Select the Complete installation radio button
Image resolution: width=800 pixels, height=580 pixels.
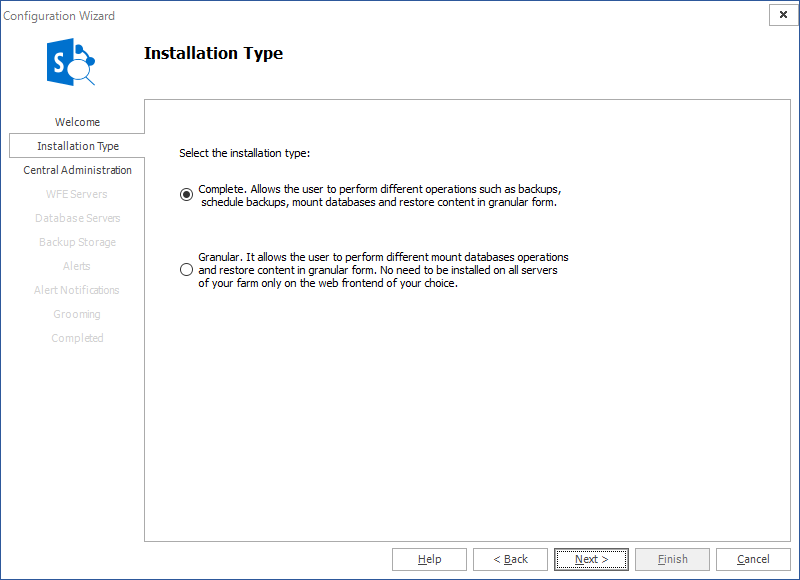point(186,195)
